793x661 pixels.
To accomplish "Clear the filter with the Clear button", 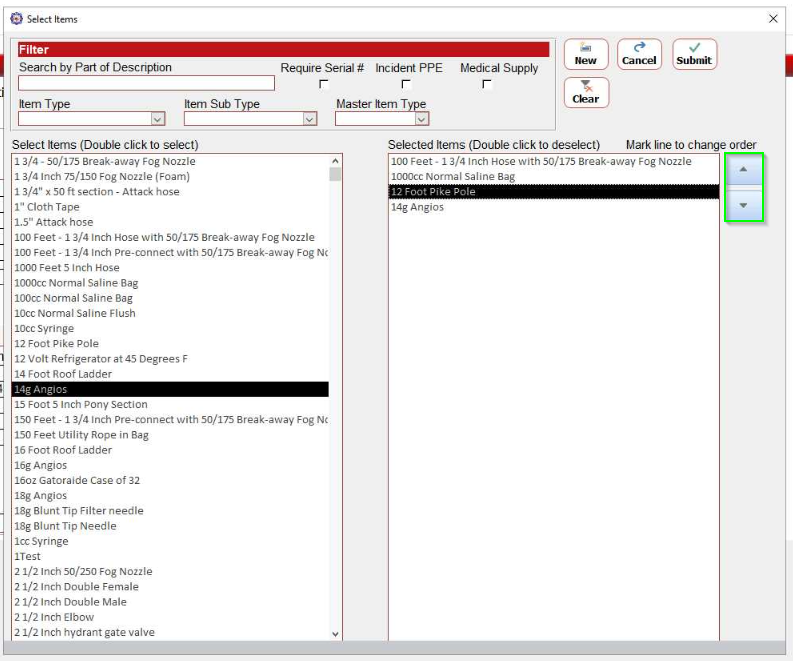I will point(585,92).
